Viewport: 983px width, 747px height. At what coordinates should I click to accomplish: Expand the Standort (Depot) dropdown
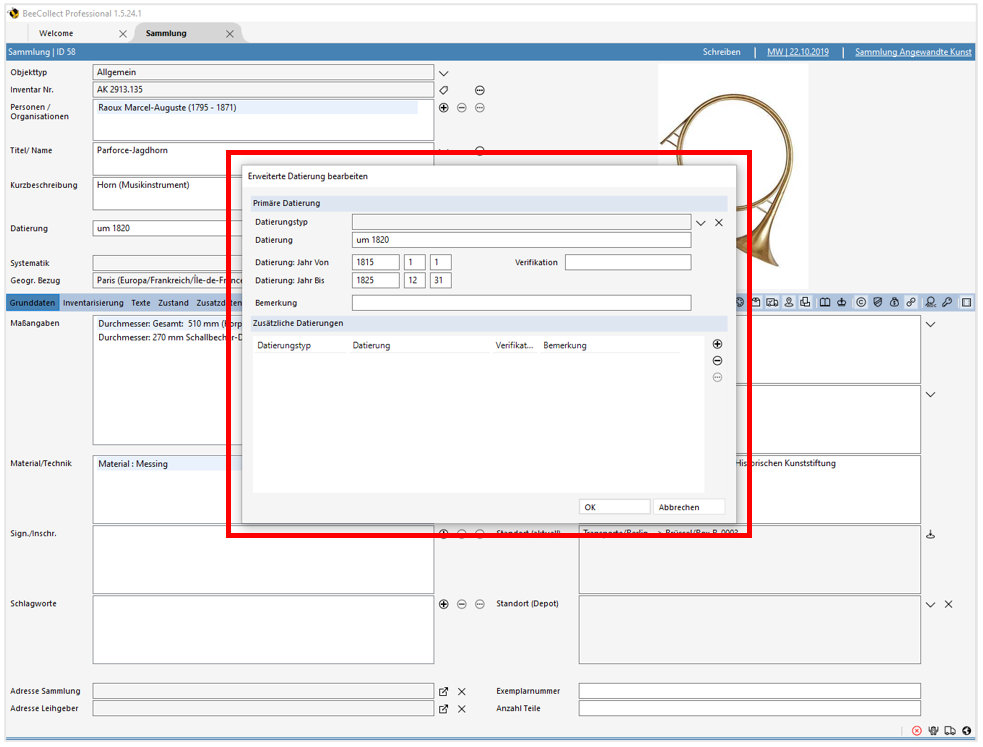click(931, 605)
